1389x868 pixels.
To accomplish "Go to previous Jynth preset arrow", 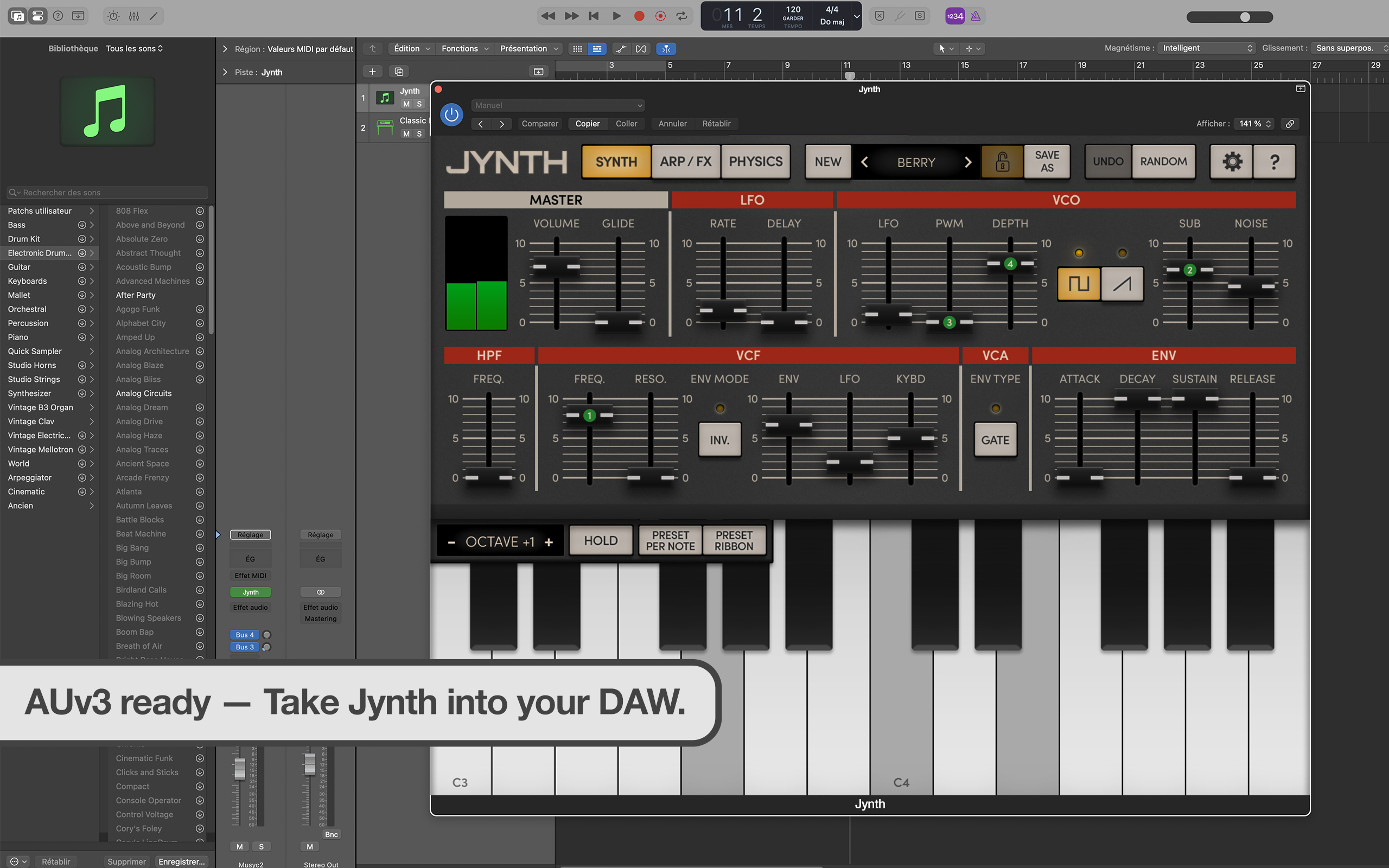I will pyautogui.click(x=864, y=162).
